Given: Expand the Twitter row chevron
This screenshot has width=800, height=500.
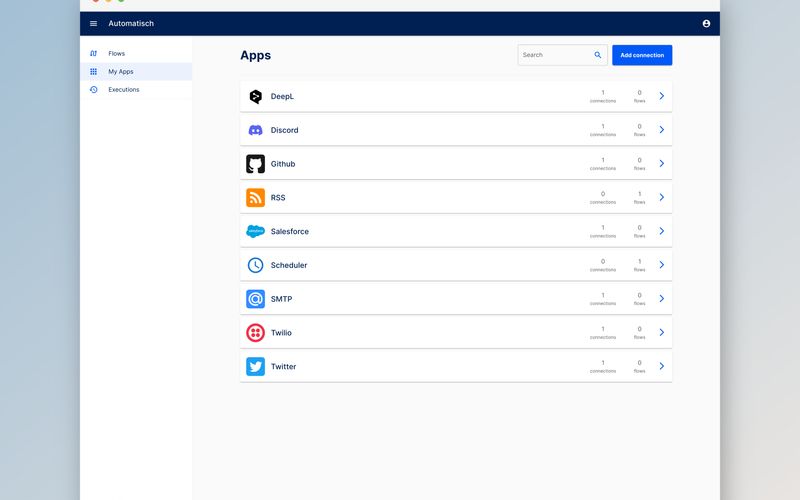Looking at the screenshot, I should click(661, 366).
